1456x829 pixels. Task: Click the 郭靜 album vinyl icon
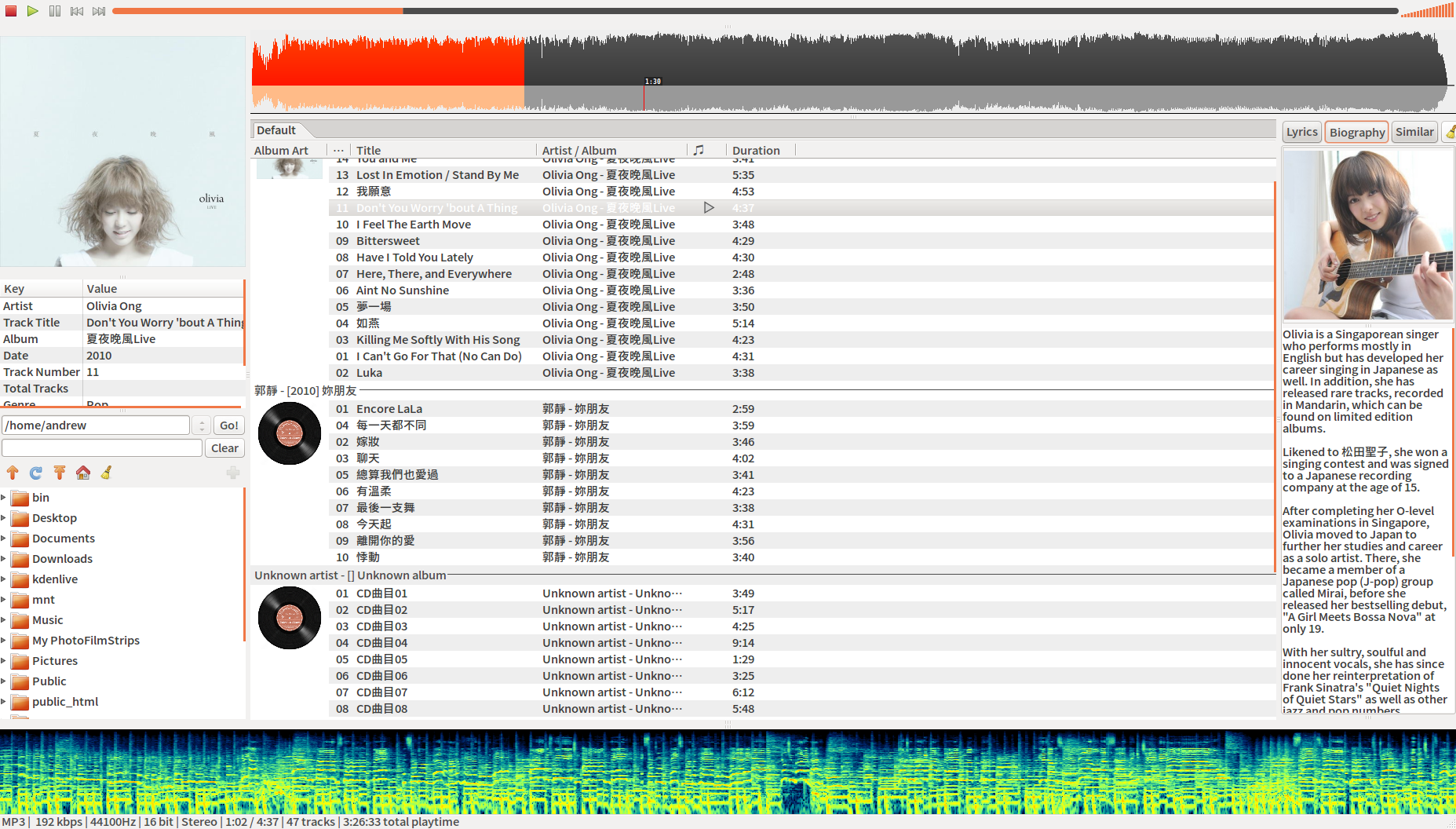click(290, 433)
